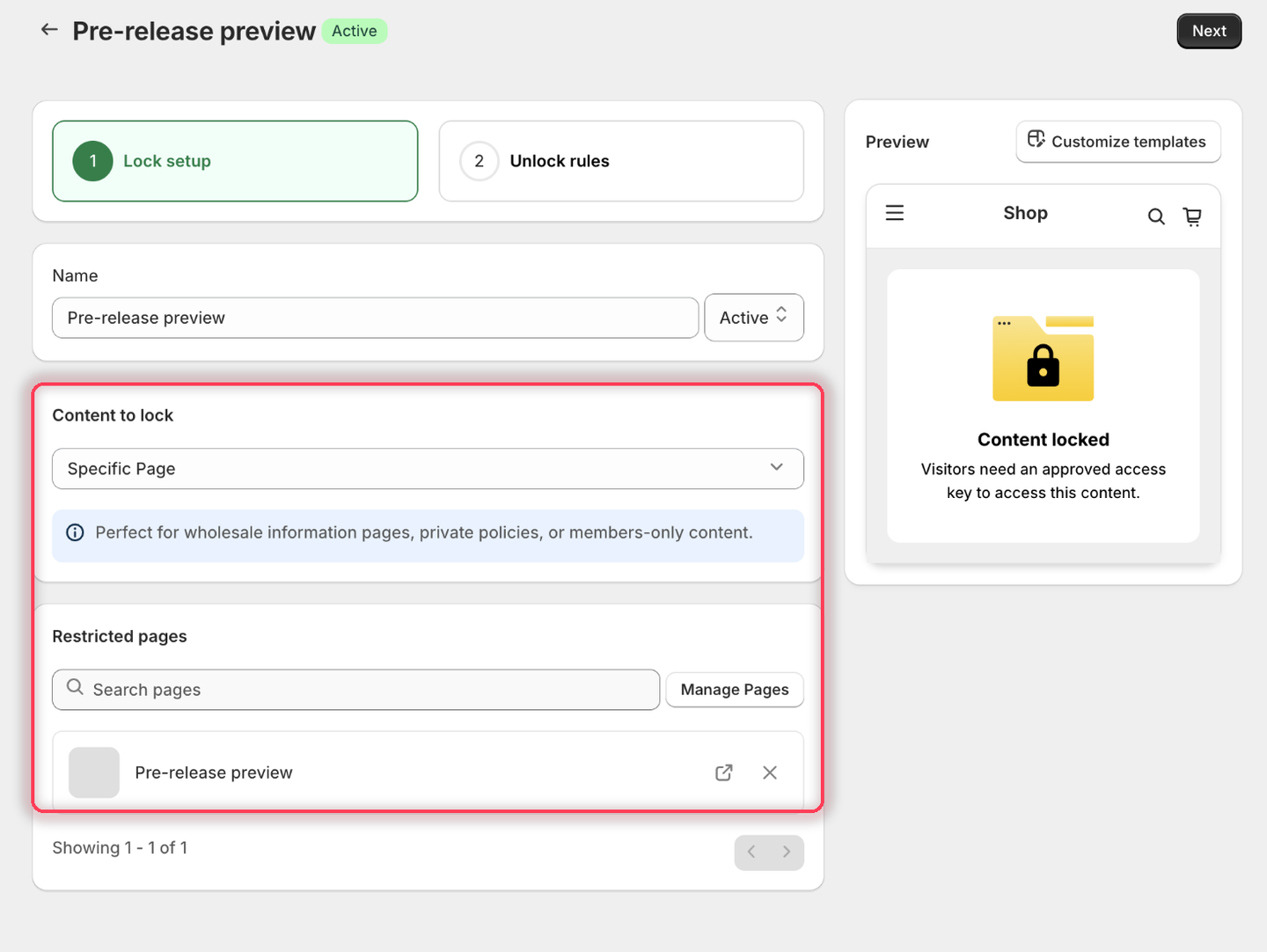The image size is (1267, 952).
Task: Click the search icon in Shop preview
Action: (x=1156, y=216)
